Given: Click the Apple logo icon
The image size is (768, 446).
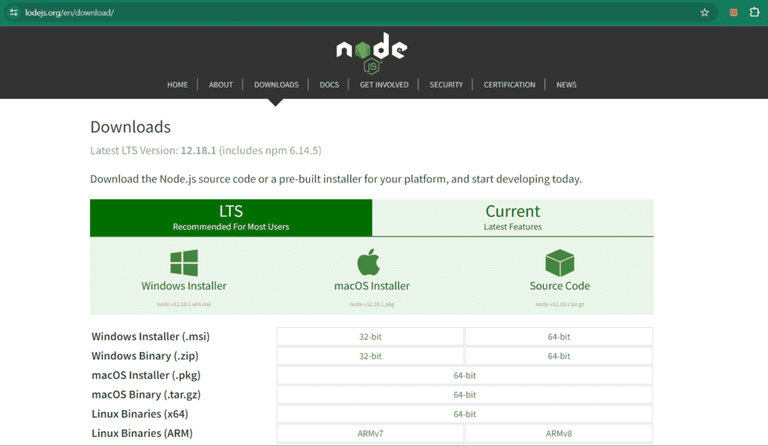Looking at the screenshot, I should point(368,262).
